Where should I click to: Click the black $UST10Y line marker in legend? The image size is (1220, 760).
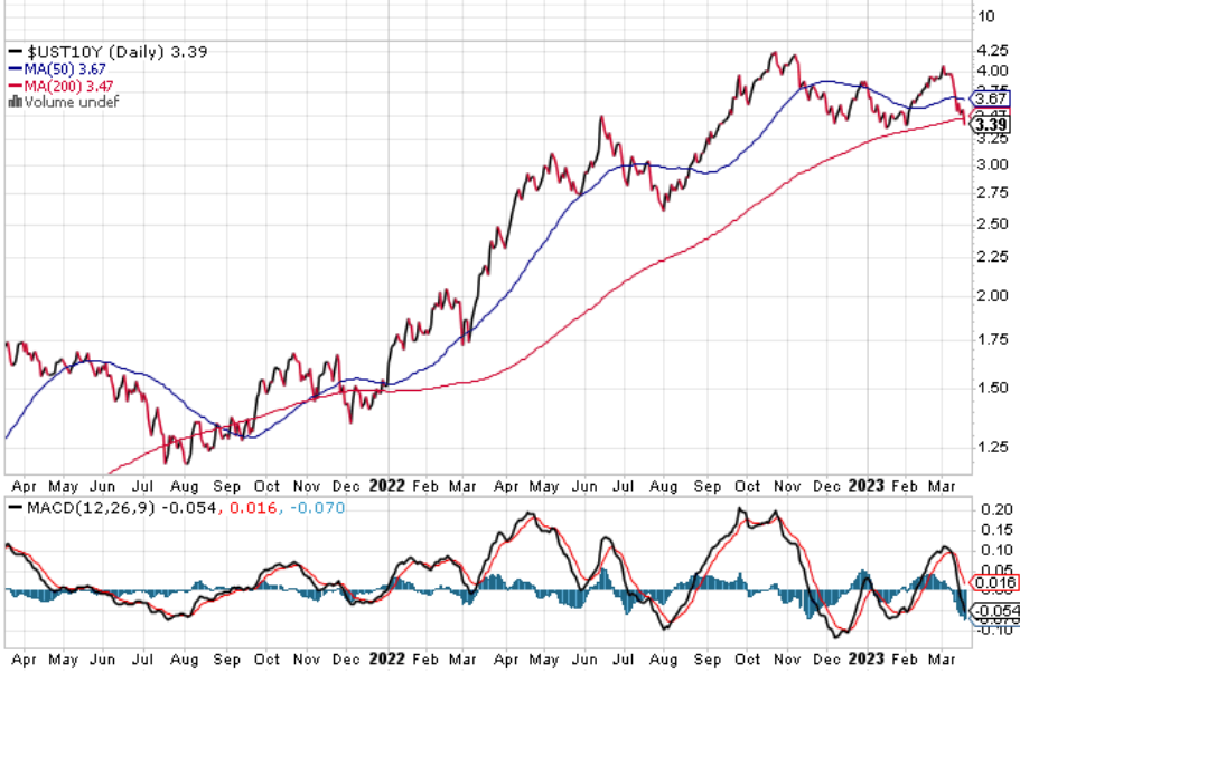(x=14, y=52)
